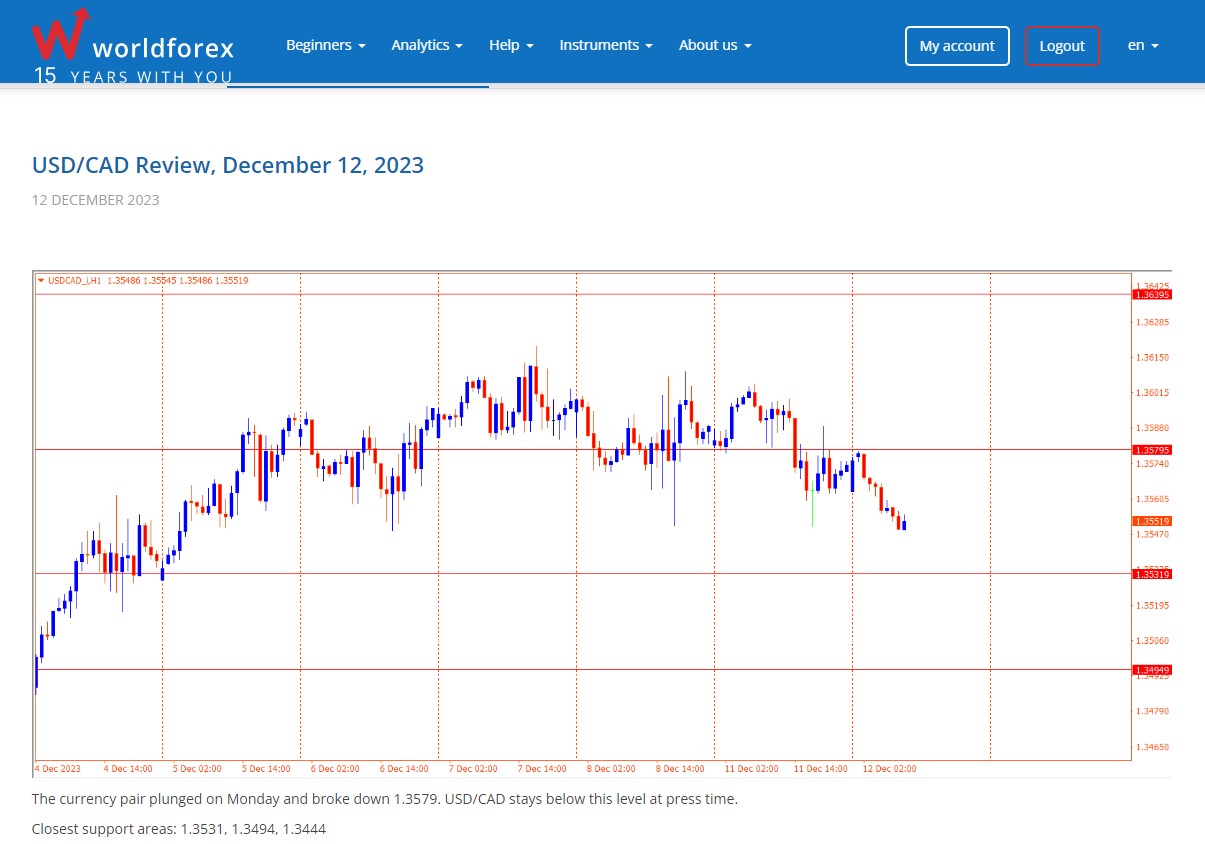Click the My account button
Image resolution: width=1205 pixels, height=844 pixels.
click(956, 45)
